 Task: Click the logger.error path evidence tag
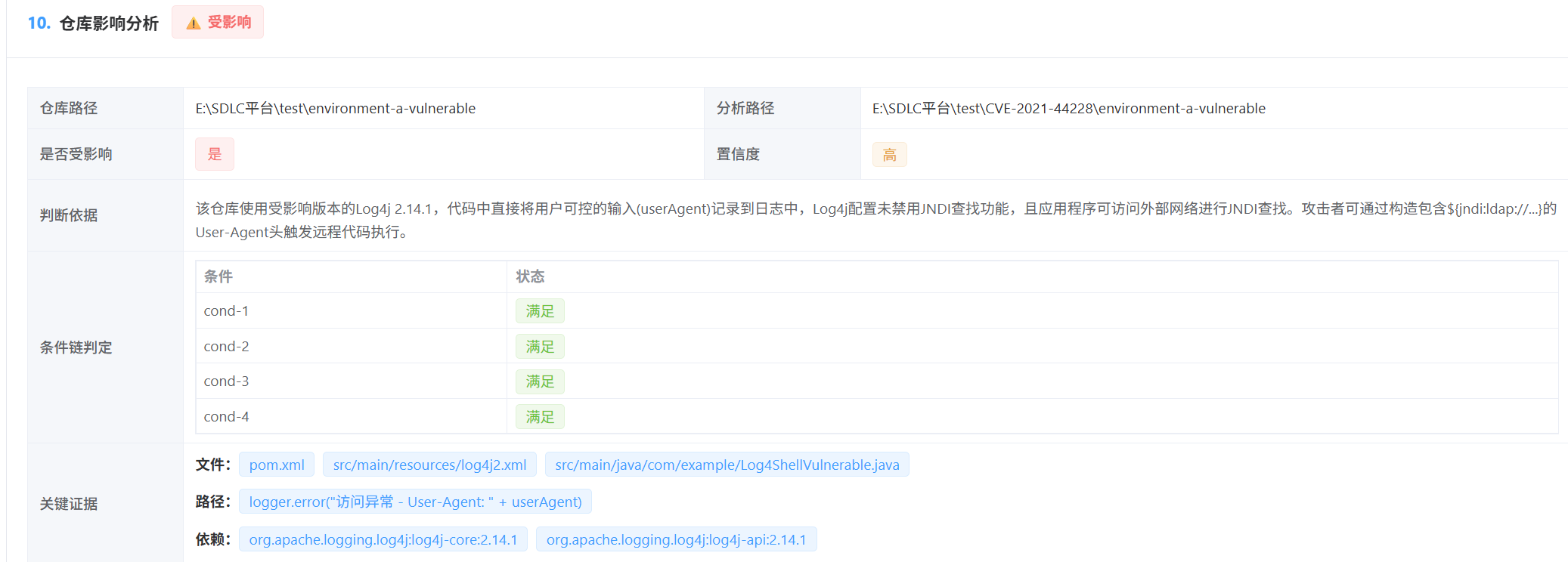tap(415, 502)
